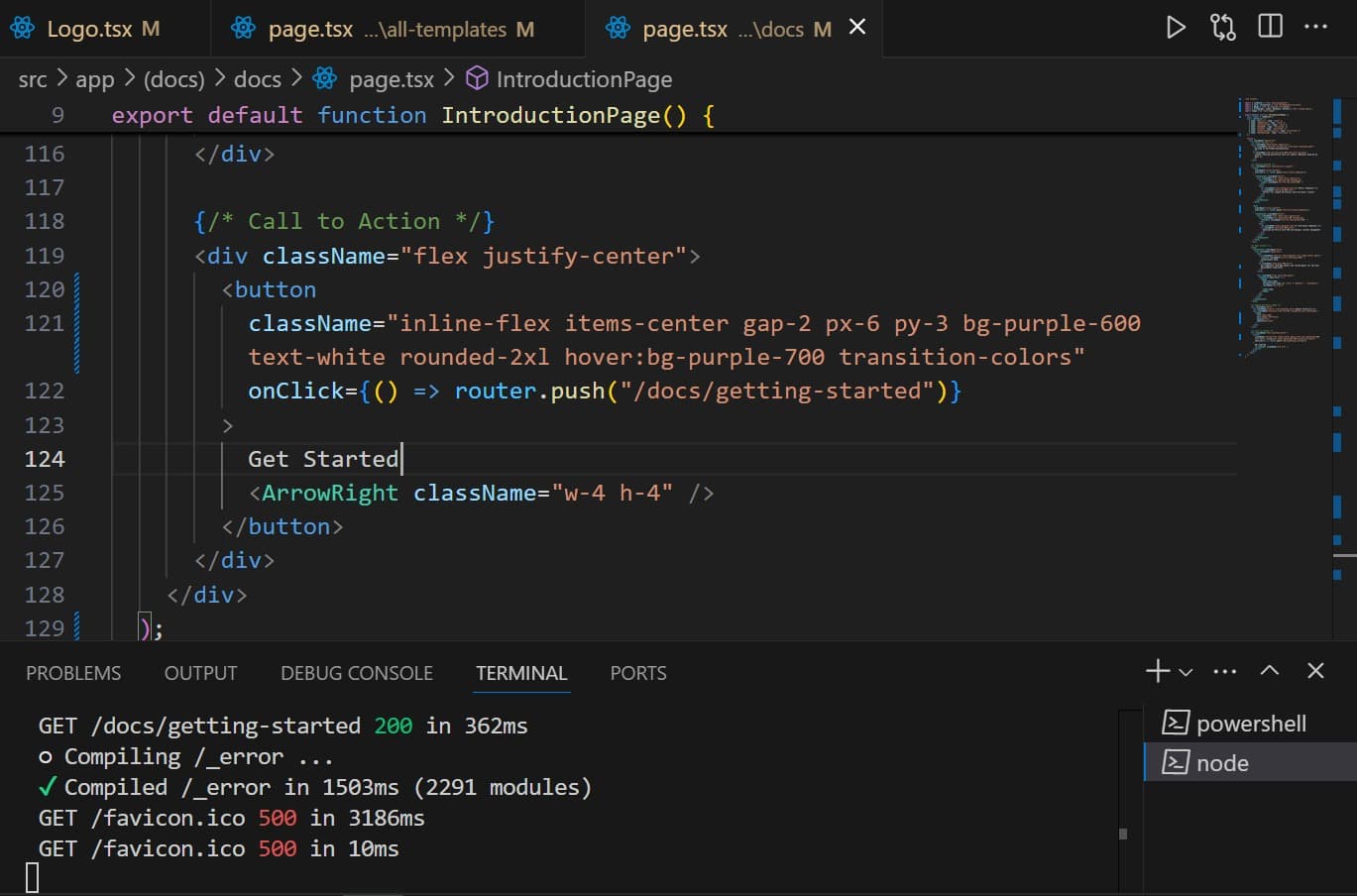Image resolution: width=1357 pixels, height=896 pixels.
Task: Select the powershell terminal instance
Action: (1250, 724)
